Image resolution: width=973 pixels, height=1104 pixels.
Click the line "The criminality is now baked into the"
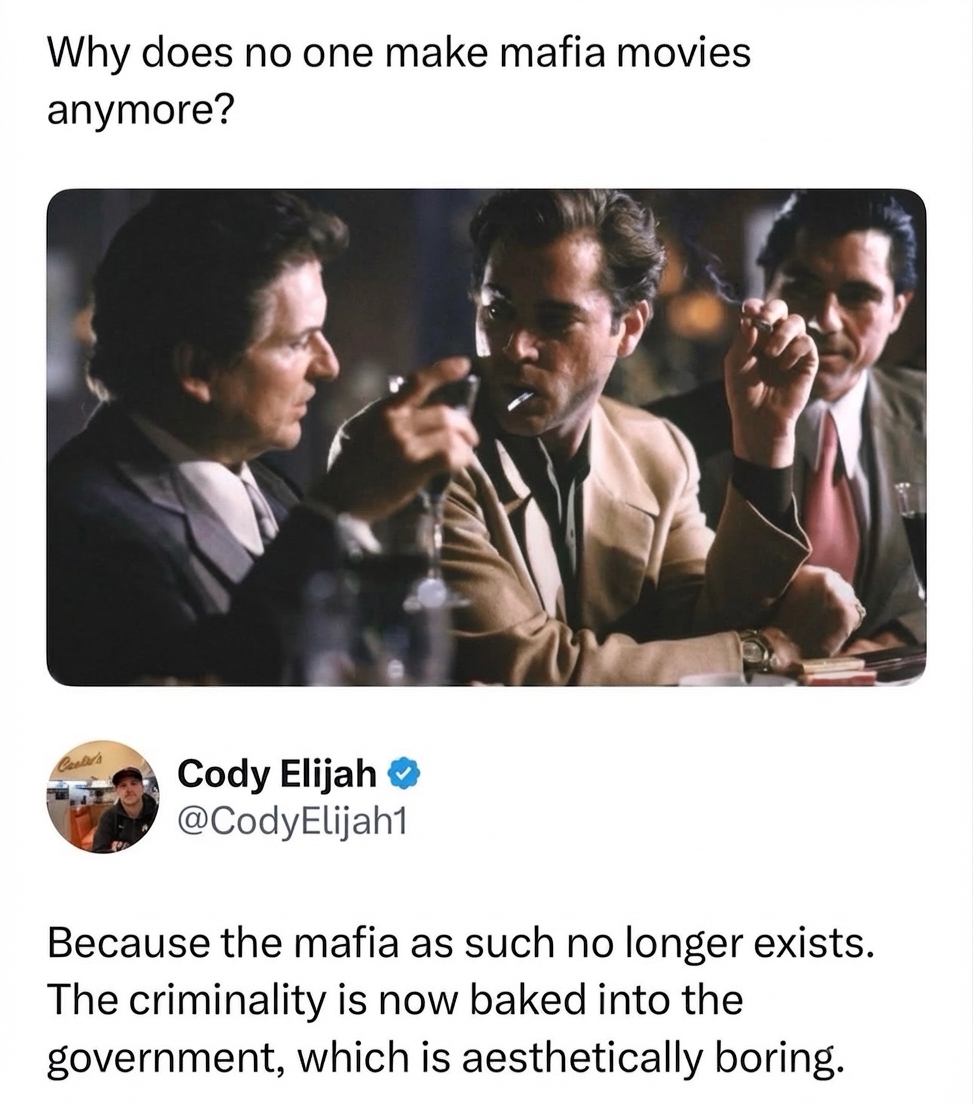click(x=395, y=999)
